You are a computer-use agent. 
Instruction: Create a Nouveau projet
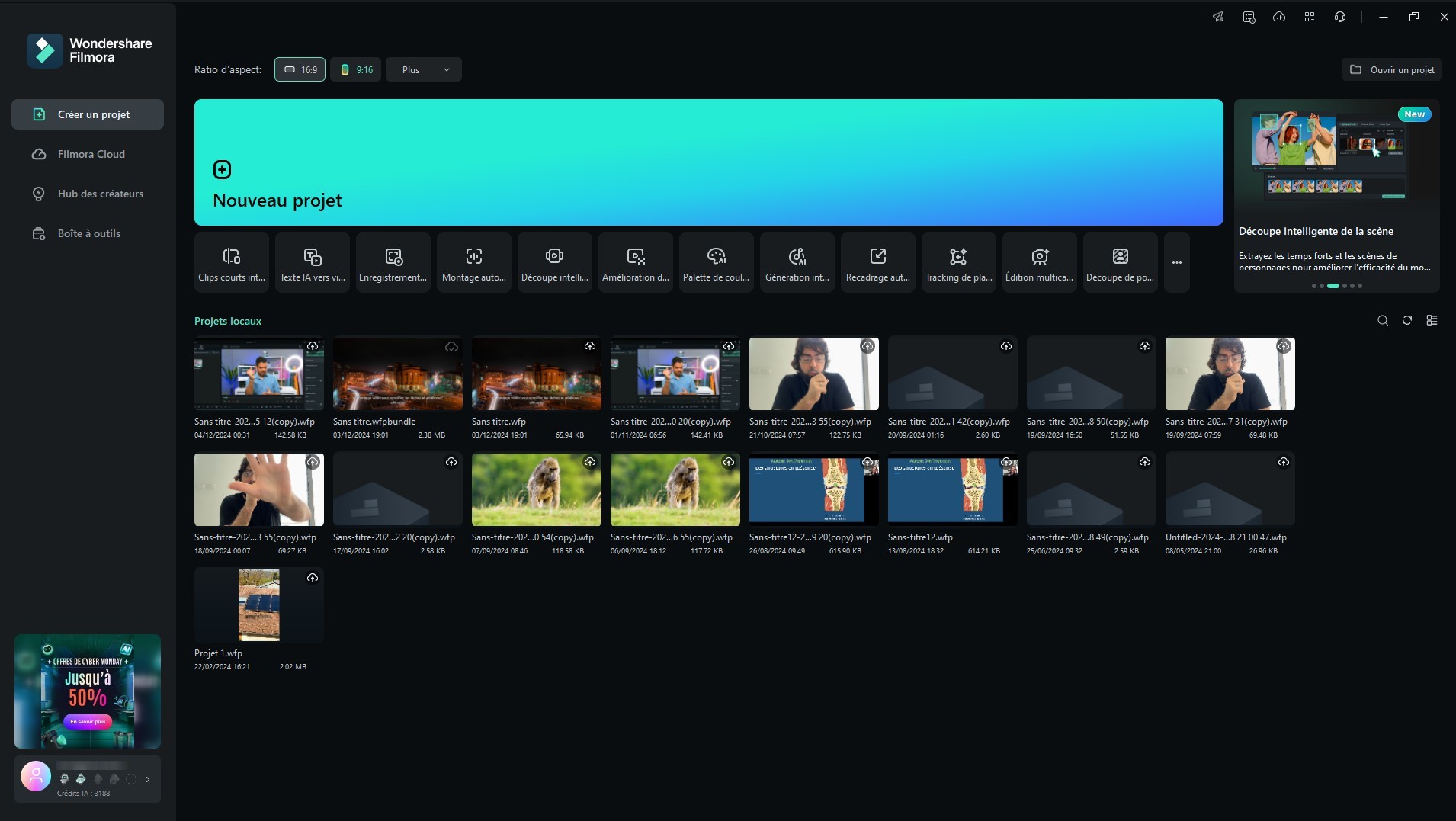pyautogui.click(x=708, y=162)
